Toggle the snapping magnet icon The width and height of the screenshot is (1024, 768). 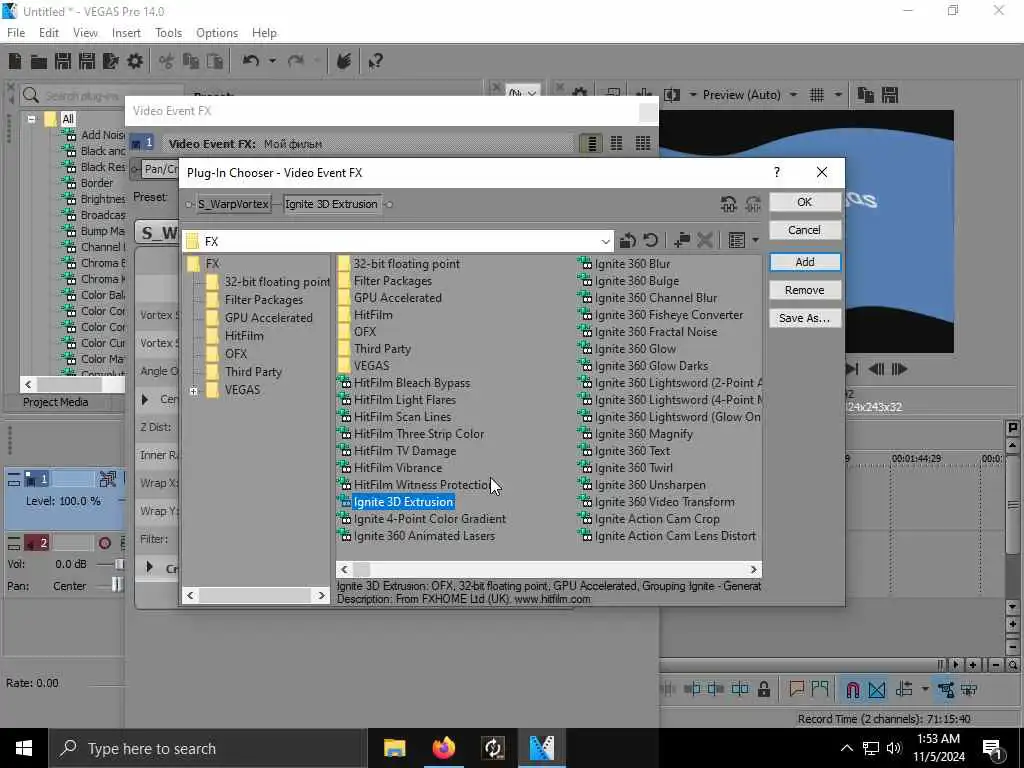tap(852, 689)
